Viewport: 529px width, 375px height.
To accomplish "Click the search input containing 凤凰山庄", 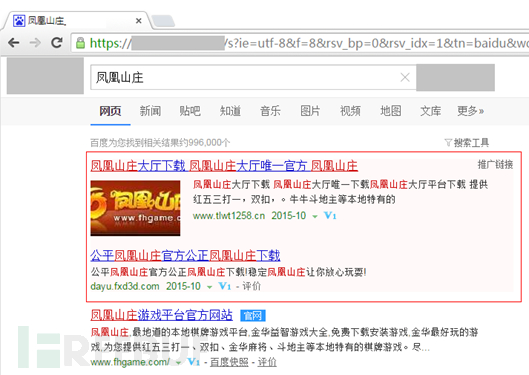I will point(253,78).
